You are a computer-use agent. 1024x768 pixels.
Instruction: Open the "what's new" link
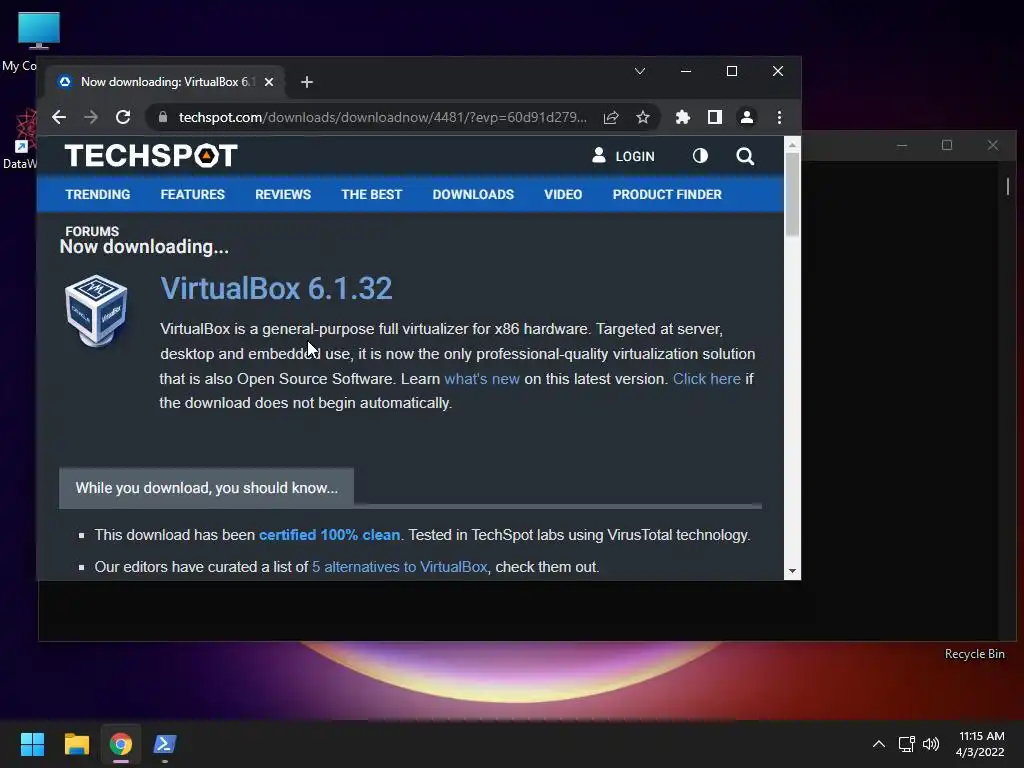(x=482, y=379)
